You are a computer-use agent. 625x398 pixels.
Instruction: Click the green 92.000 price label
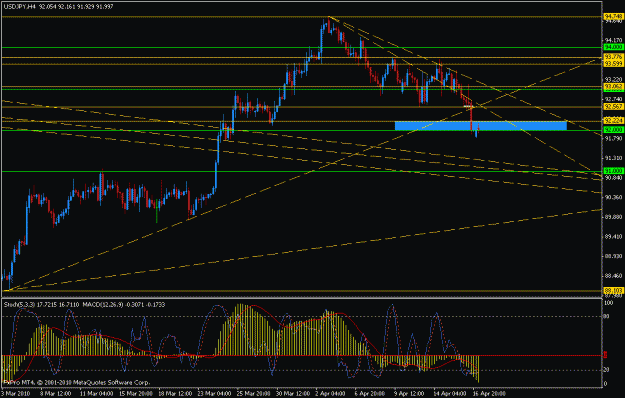(613, 130)
